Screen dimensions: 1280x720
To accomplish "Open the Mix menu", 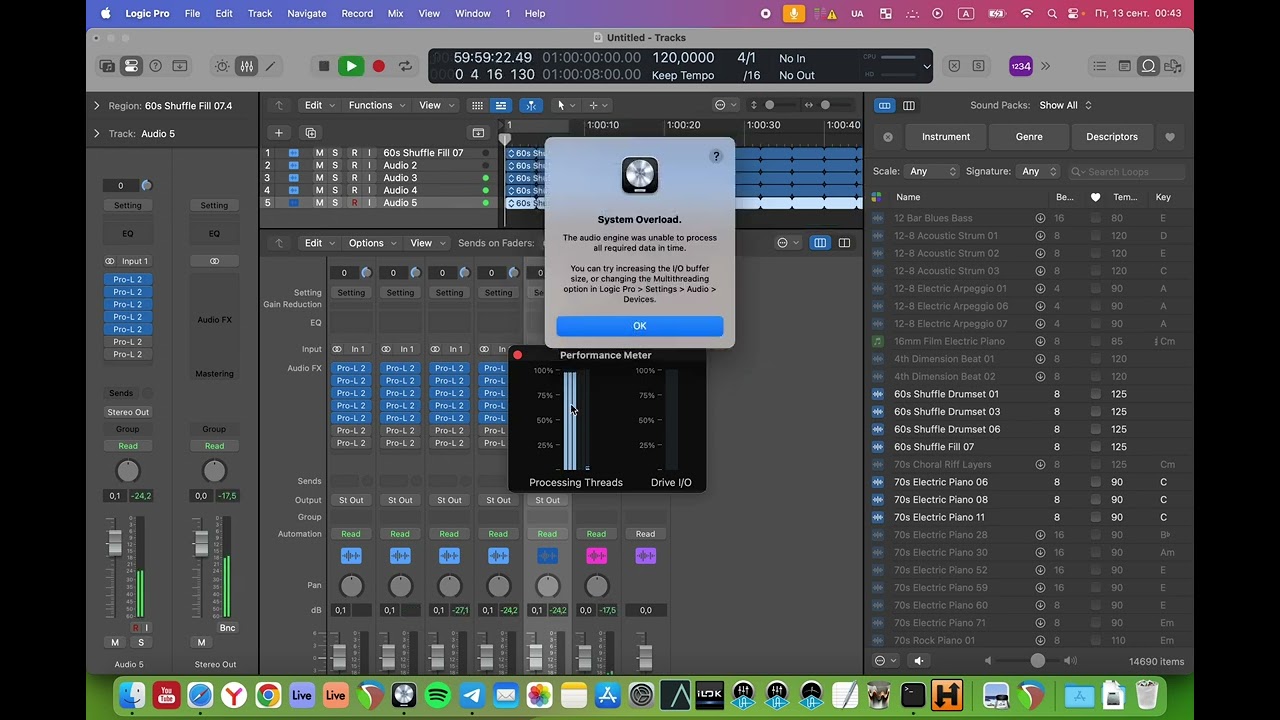I will pyautogui.click(x=395, y=13).
